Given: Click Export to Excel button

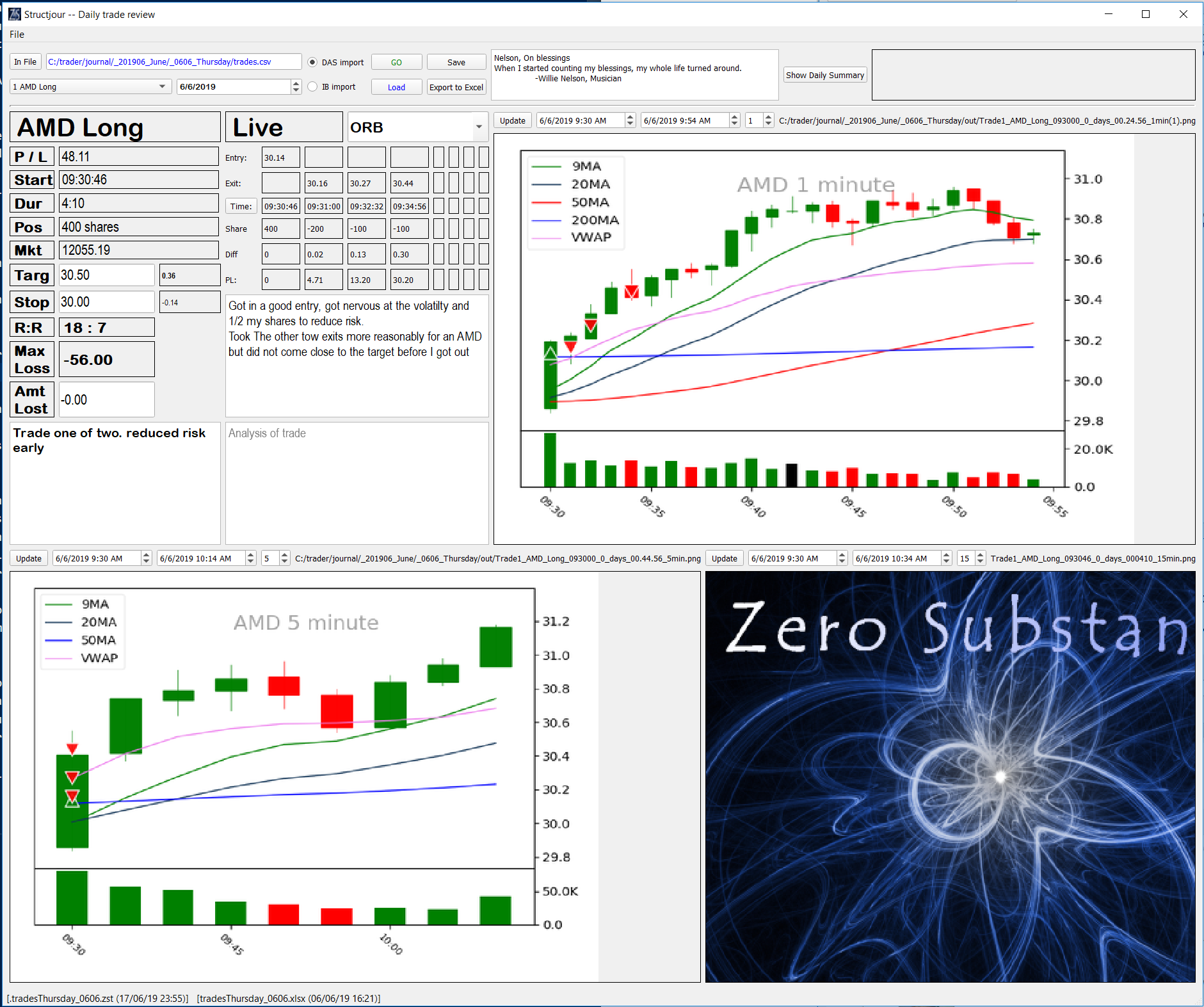Looking at the screenshot, I should 456,87.
